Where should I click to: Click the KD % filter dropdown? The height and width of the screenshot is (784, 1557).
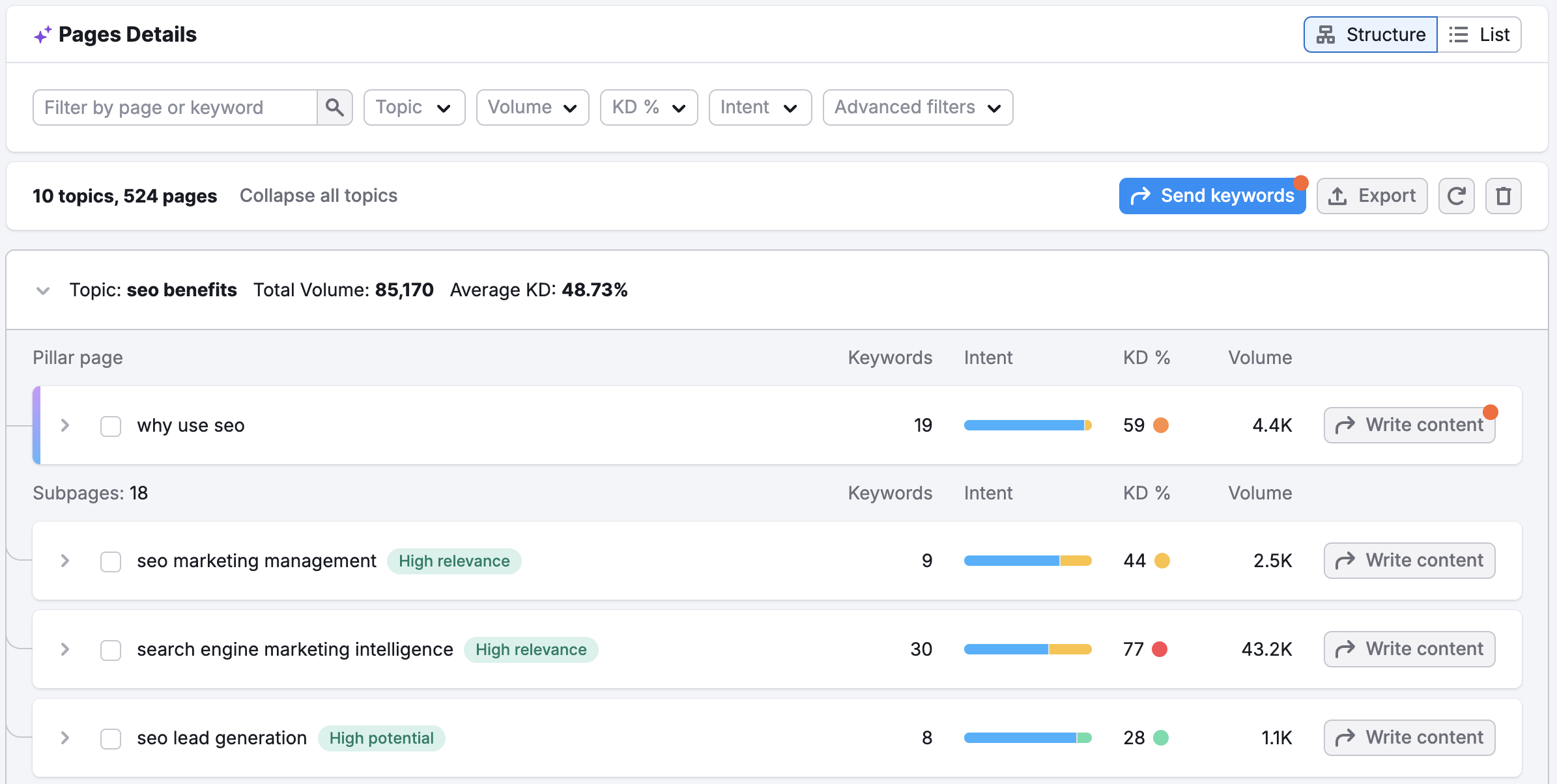(647, 107)
